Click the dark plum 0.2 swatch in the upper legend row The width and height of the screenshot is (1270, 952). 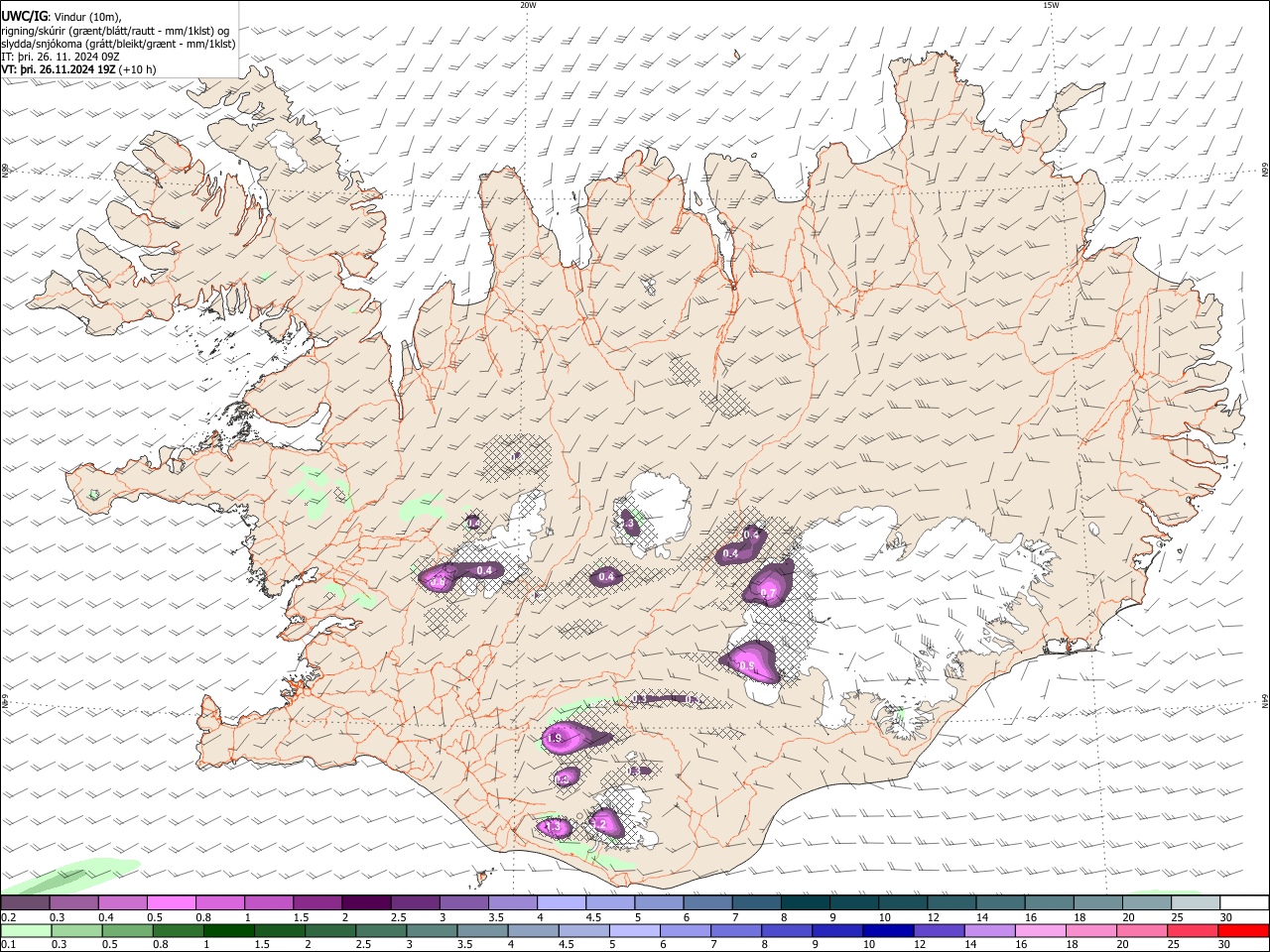pos(25,902)
